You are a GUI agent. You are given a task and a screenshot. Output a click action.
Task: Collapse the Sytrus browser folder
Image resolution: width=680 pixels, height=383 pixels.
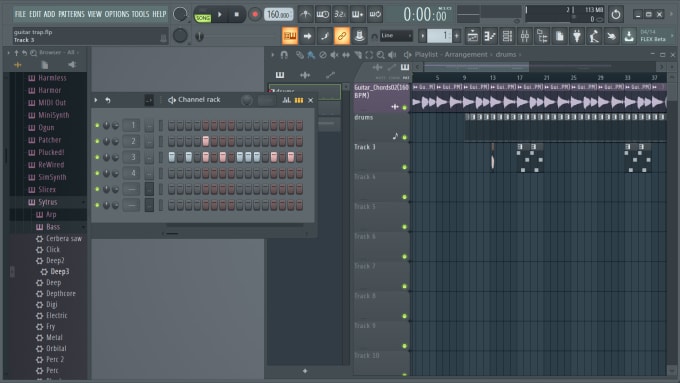[x=48, y=202]
